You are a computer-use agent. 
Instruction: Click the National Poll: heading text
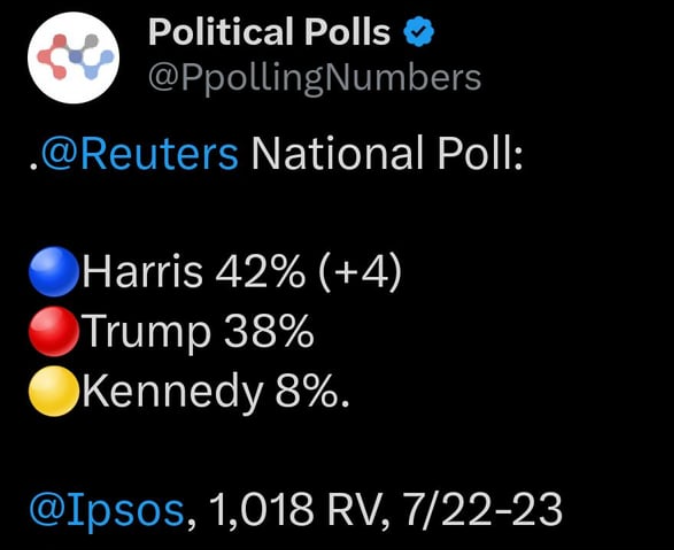(387, 153)
